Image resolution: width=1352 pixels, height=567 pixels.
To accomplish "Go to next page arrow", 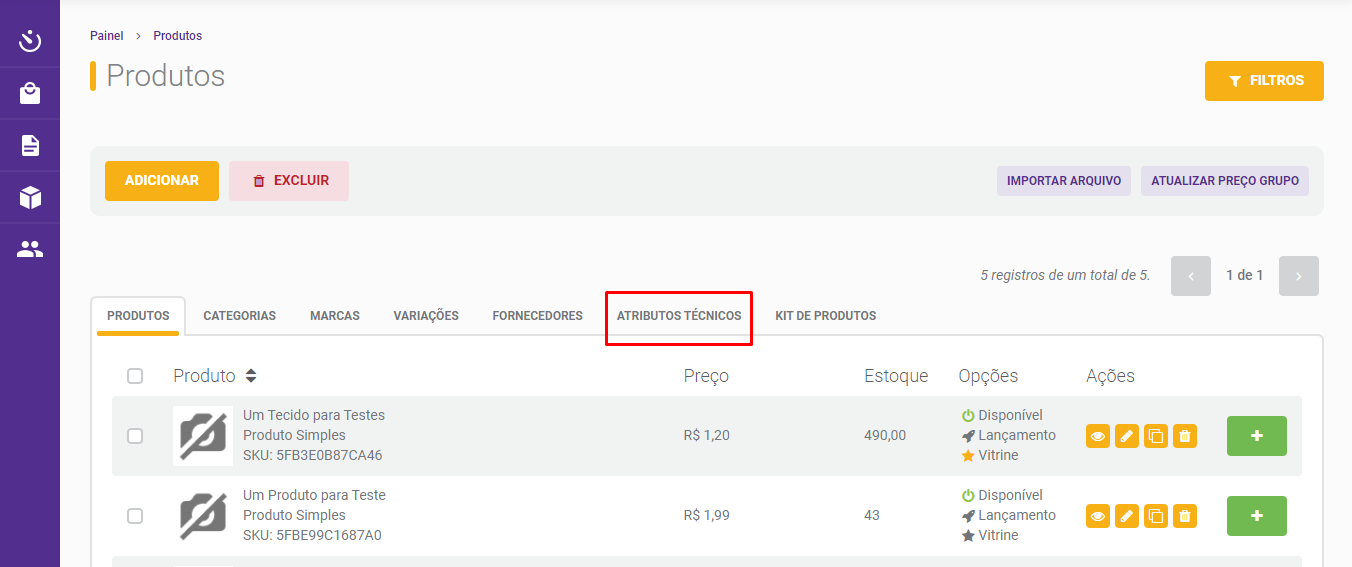I will pyautogui.click(x=1298, y=276).
